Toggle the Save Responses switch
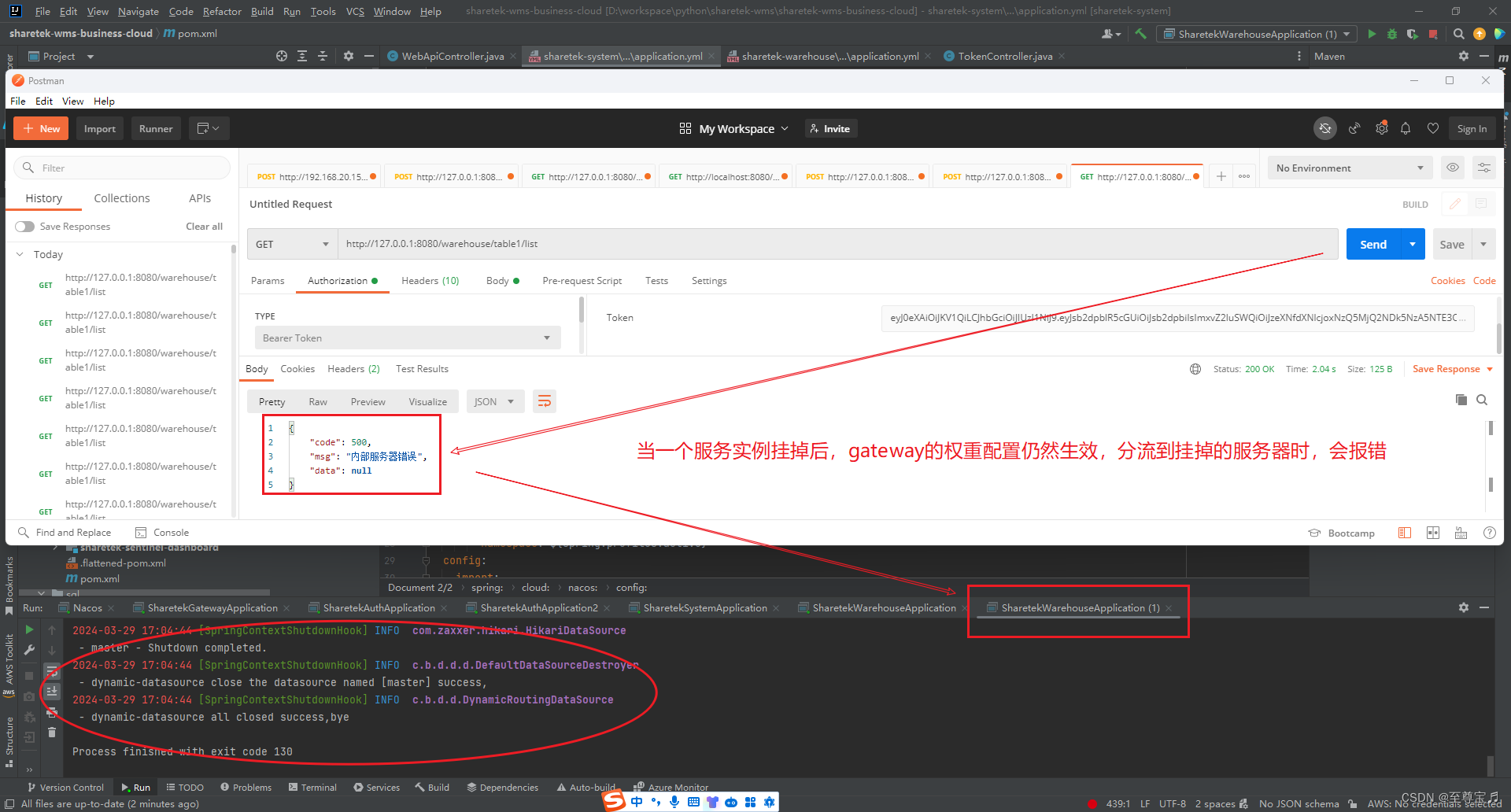1511x812 pixels. pos(24,227)
